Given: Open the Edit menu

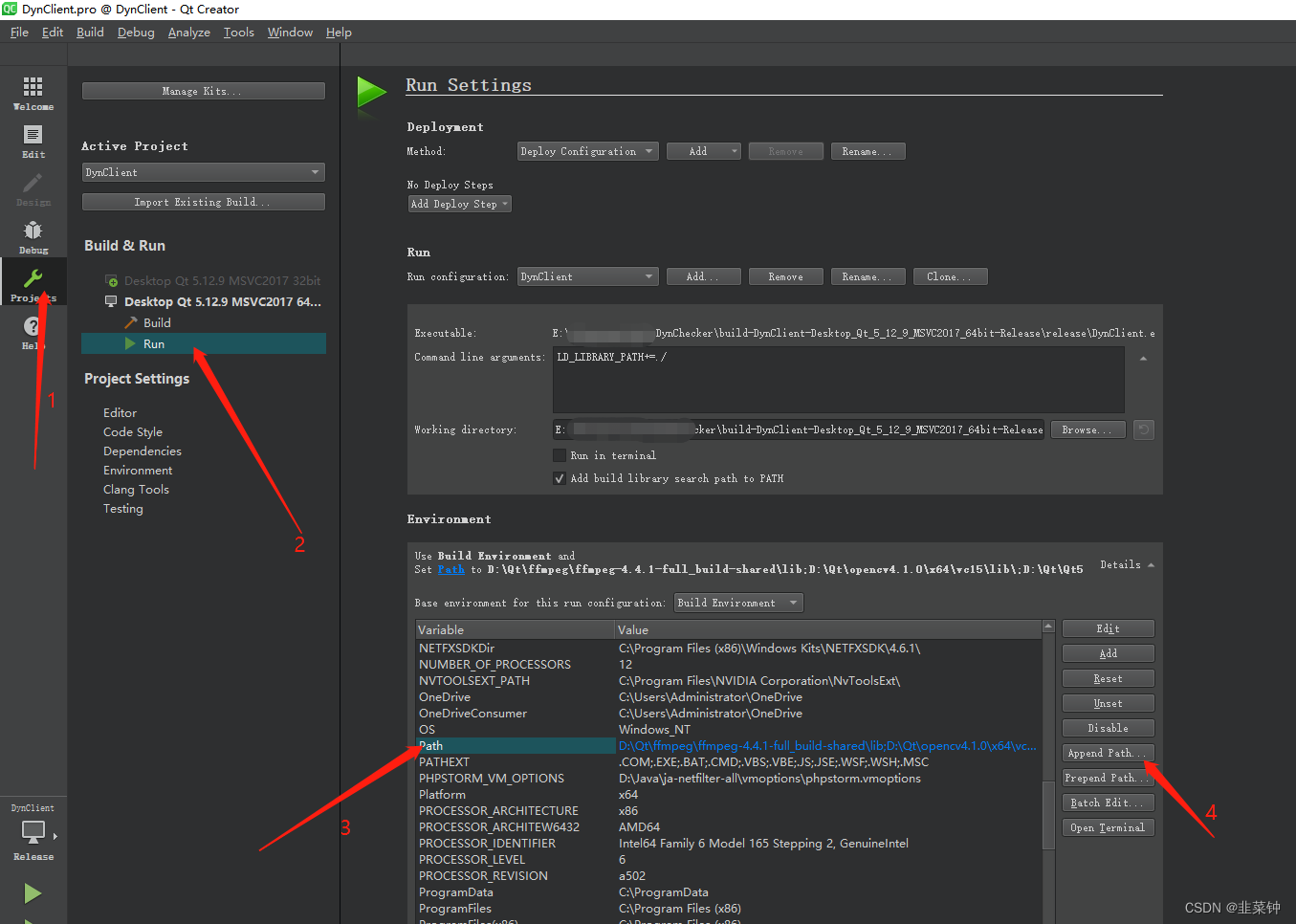Looking at the screenshot, I should [x=53, y=32].
